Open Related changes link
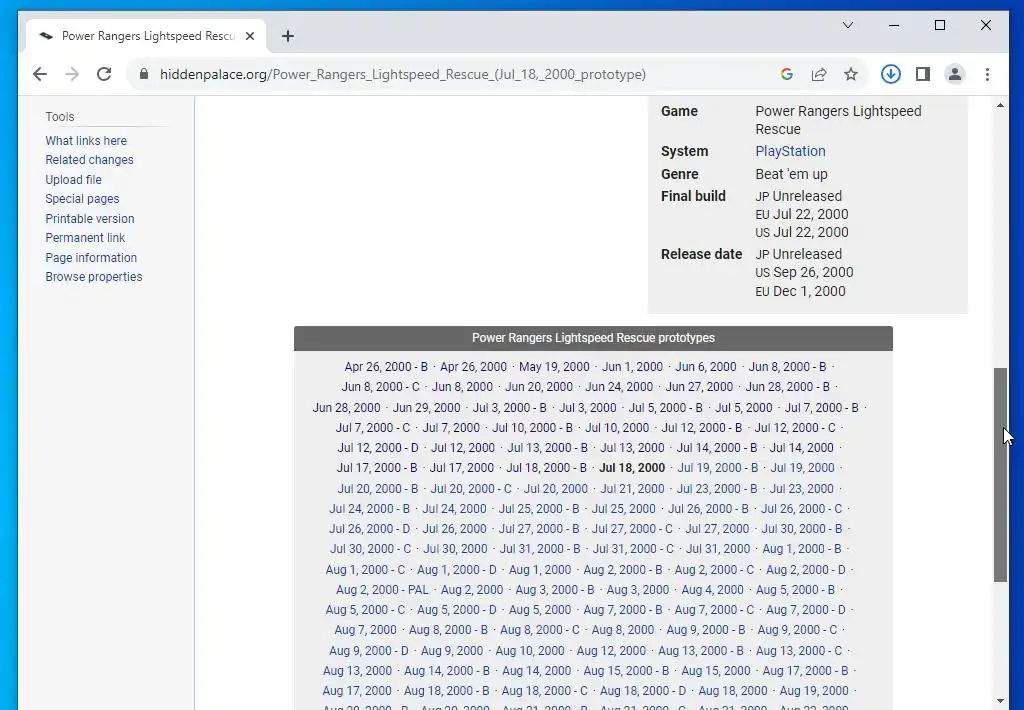This screenshot has width=1024, height=710. (x=89, y=160)
